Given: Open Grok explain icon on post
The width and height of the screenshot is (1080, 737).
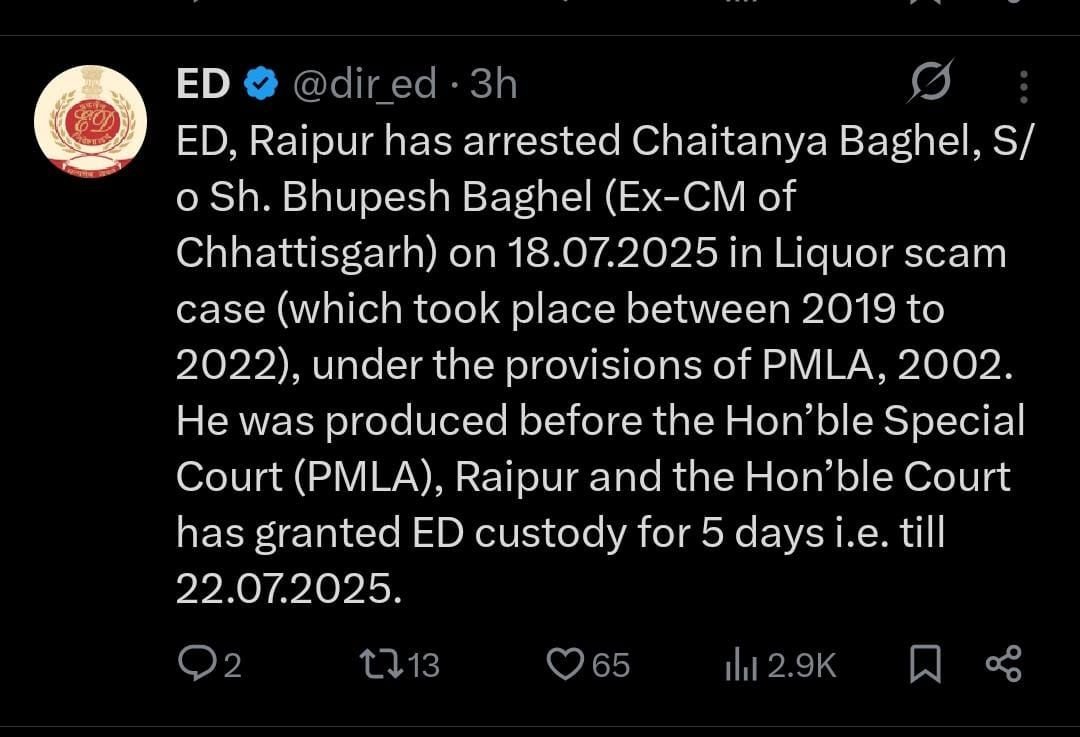Looking at the screenshot, I should coord(929,82).
